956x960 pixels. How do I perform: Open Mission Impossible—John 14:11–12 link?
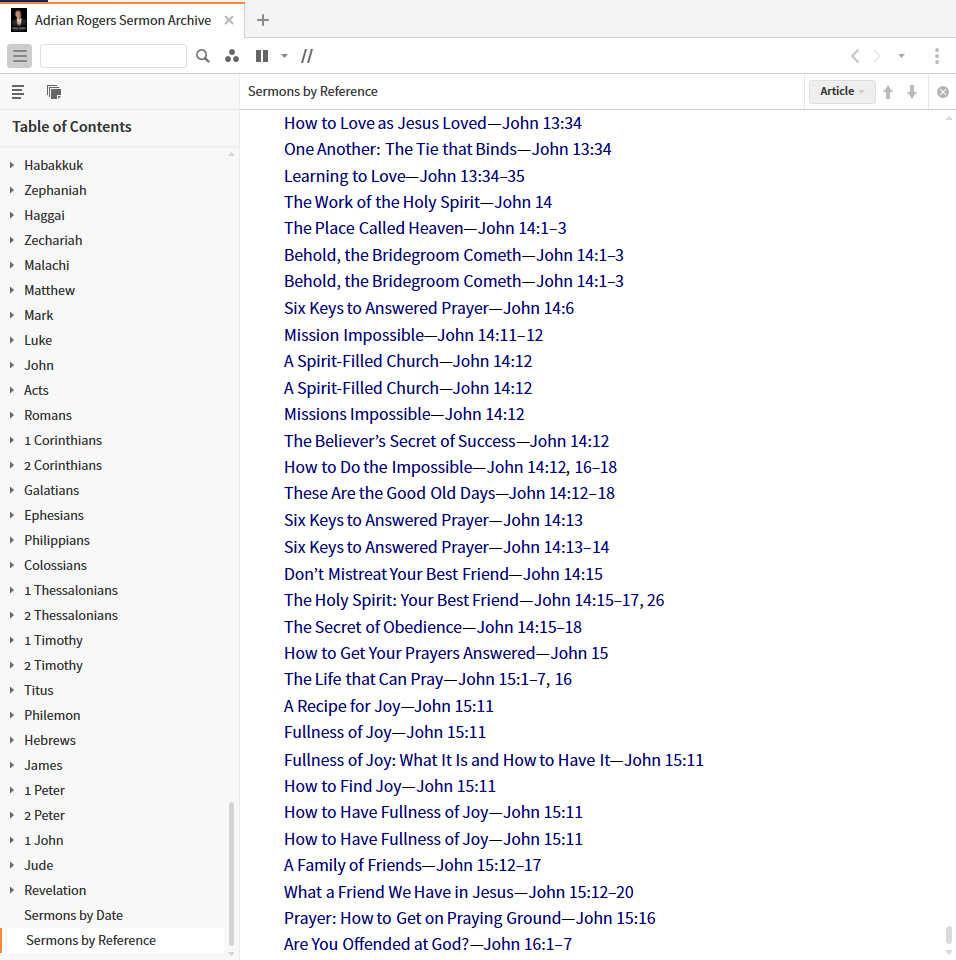pyautogui.click(x=413, y=336)
